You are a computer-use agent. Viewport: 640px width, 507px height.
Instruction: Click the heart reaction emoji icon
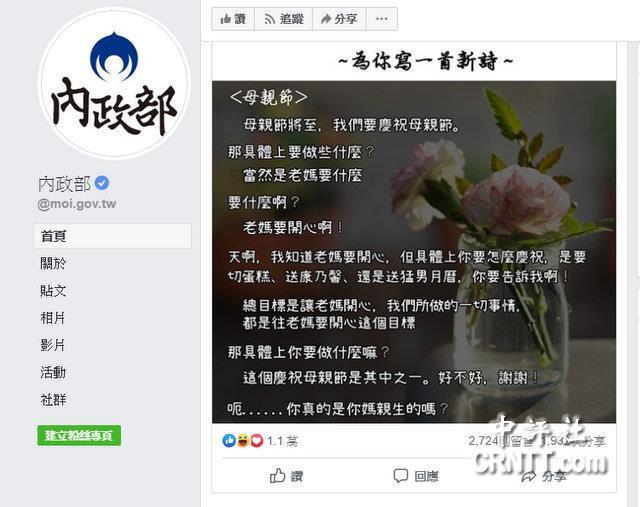(257, 440)
